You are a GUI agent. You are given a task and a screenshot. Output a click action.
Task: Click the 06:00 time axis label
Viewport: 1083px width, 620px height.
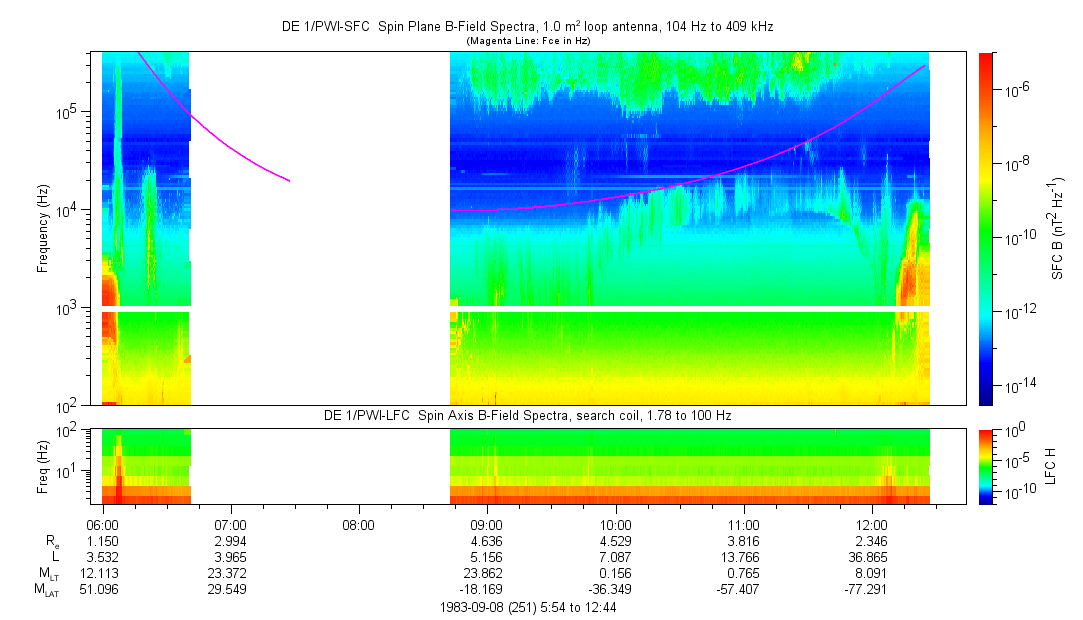(103, 525)
